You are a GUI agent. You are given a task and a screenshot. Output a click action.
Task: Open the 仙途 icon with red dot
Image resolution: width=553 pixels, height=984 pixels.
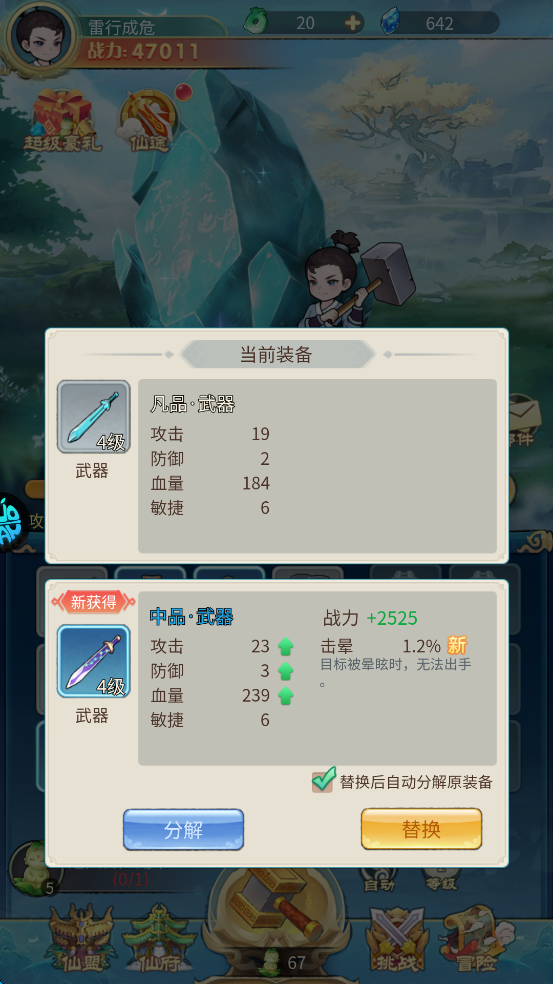click(x=150, y=120)
